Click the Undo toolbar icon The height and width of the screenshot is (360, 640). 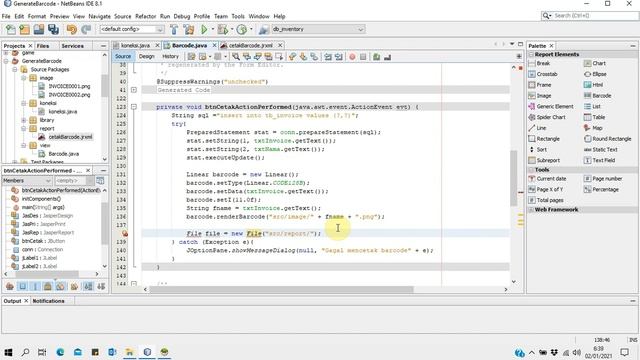point(71,29)
